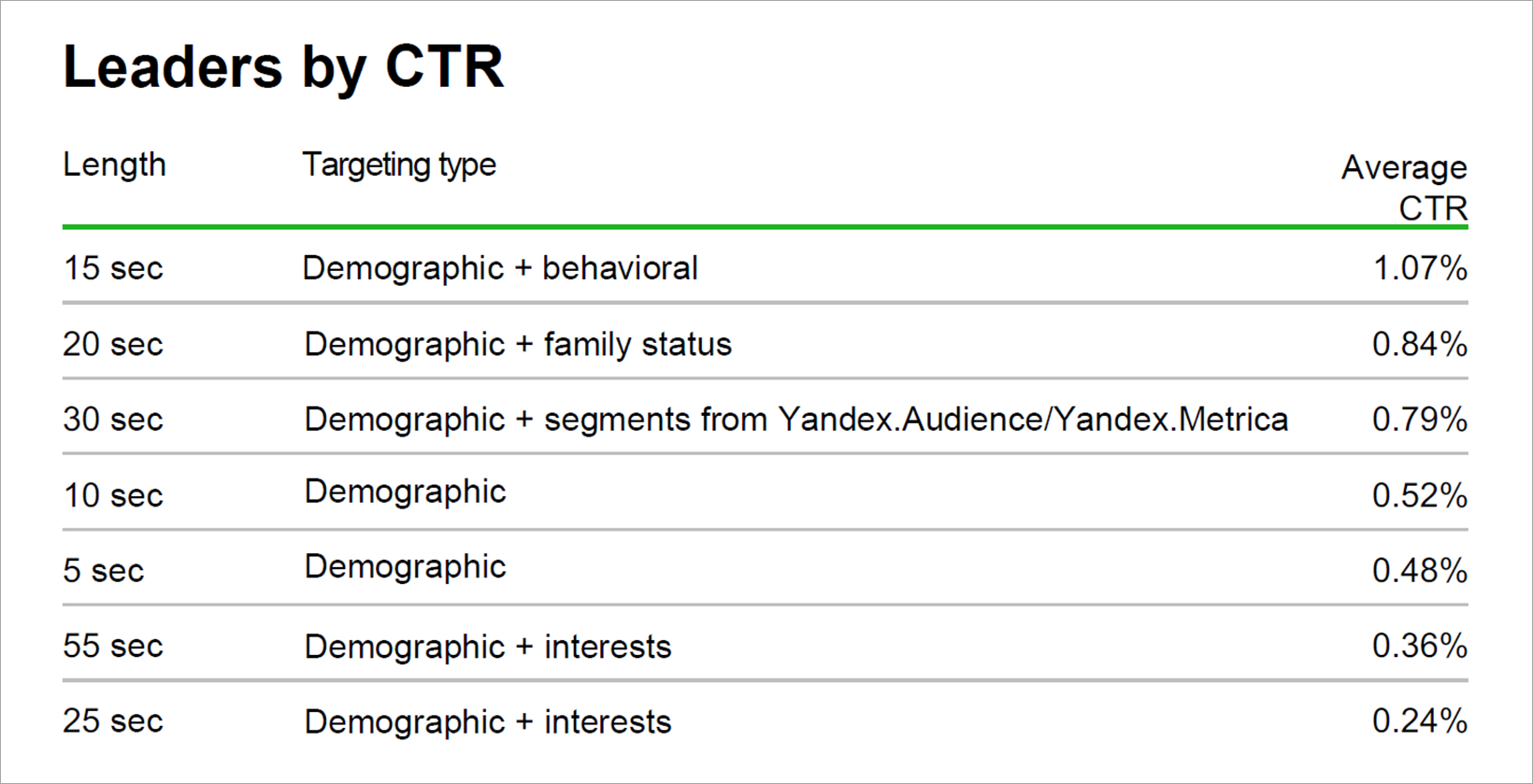This screenshot has width=1533, height=784.
Task: Click the 15 sec length cell
Action: [113, 268]
